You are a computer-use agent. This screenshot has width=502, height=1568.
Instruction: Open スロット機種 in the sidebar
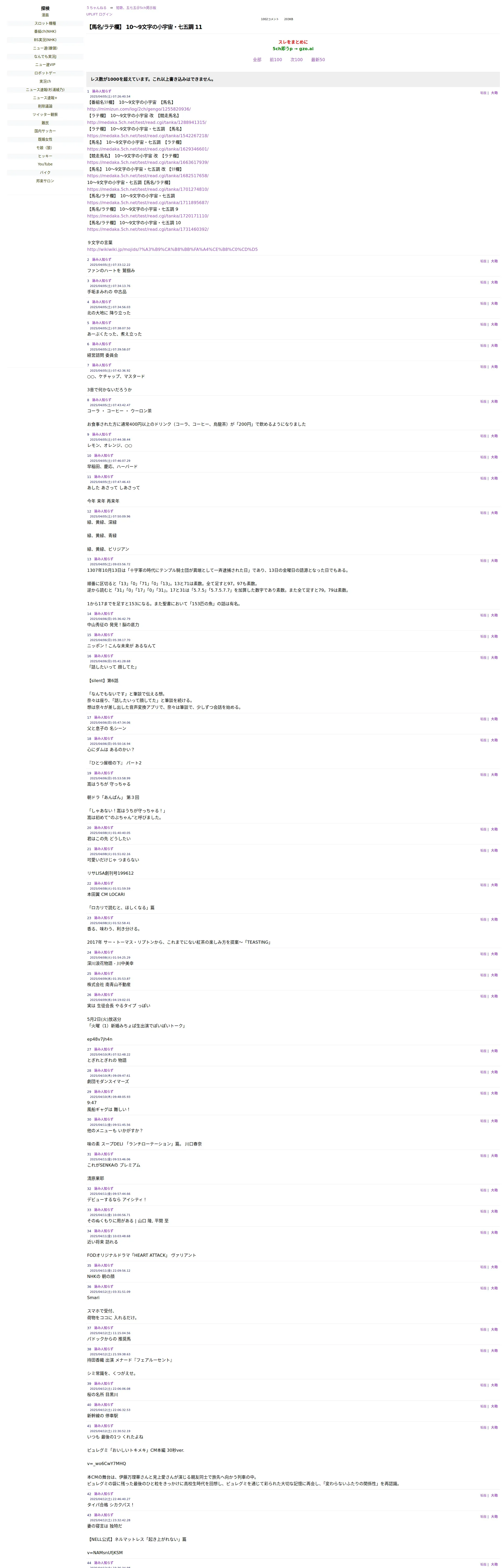[45, 23]
